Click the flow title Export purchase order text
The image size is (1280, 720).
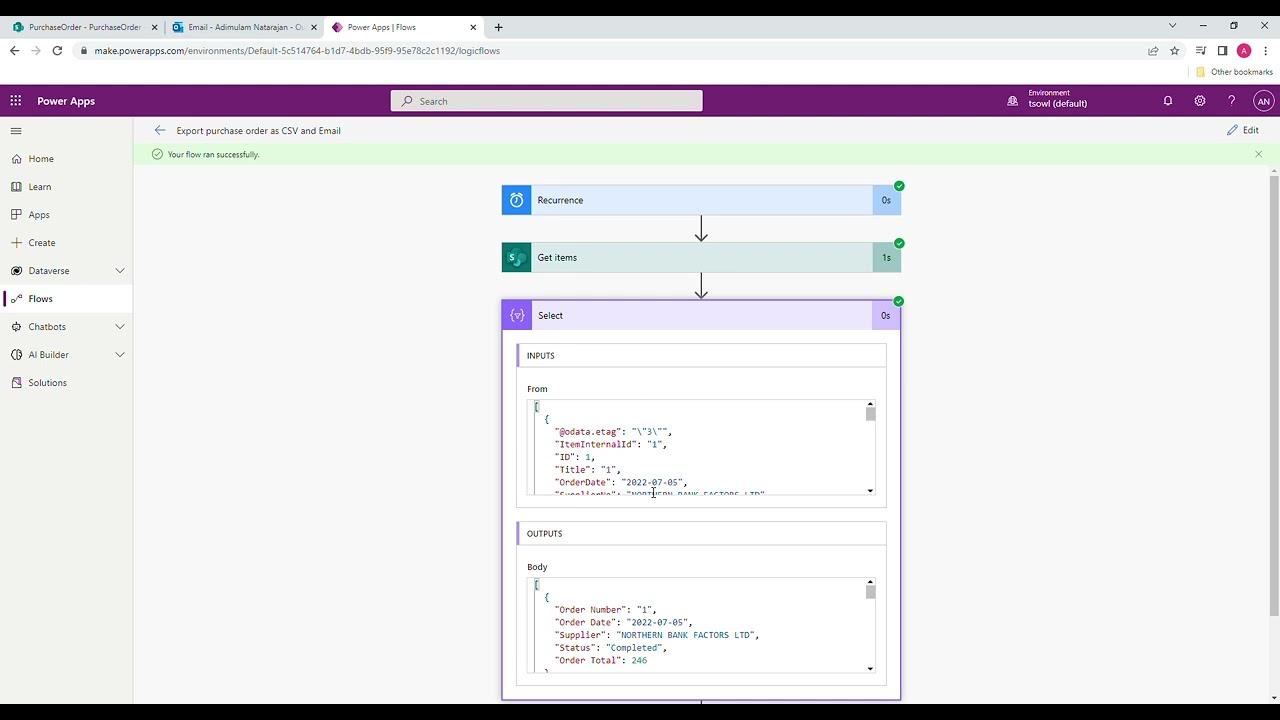(258, 131)
